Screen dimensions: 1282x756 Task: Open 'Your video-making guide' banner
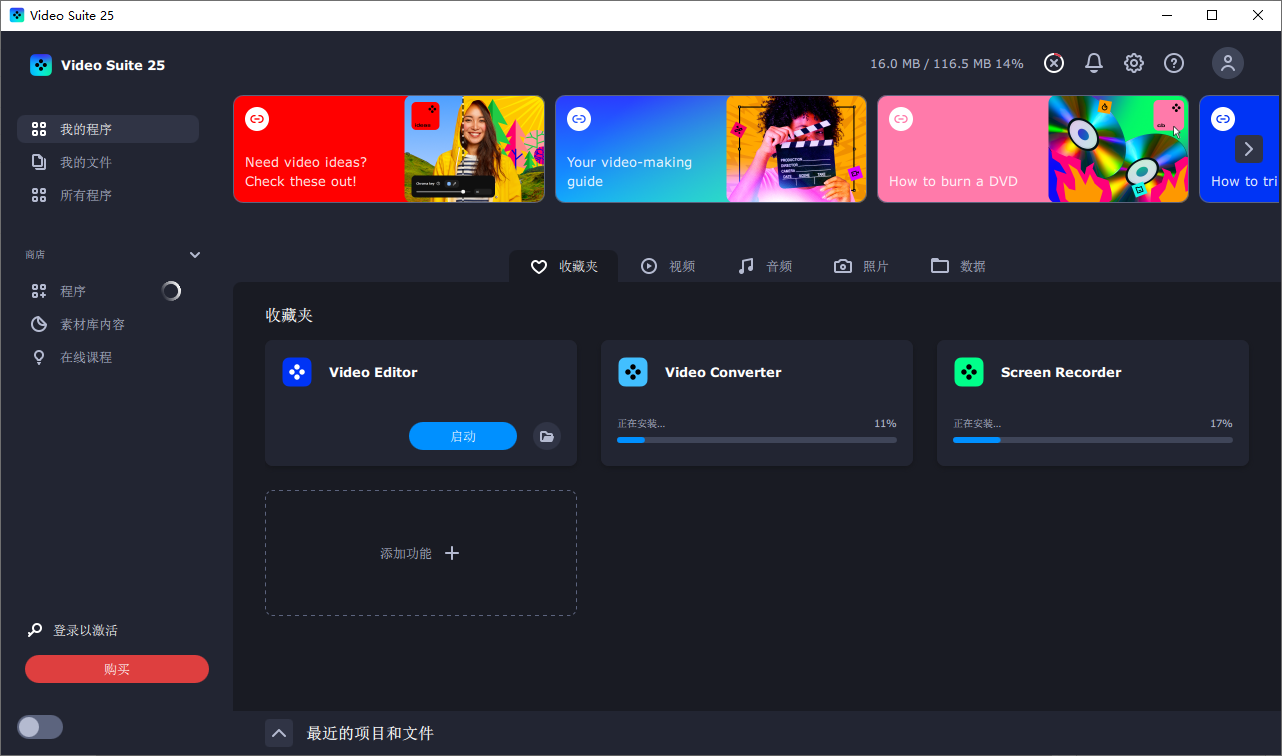(x=711, y=149)
